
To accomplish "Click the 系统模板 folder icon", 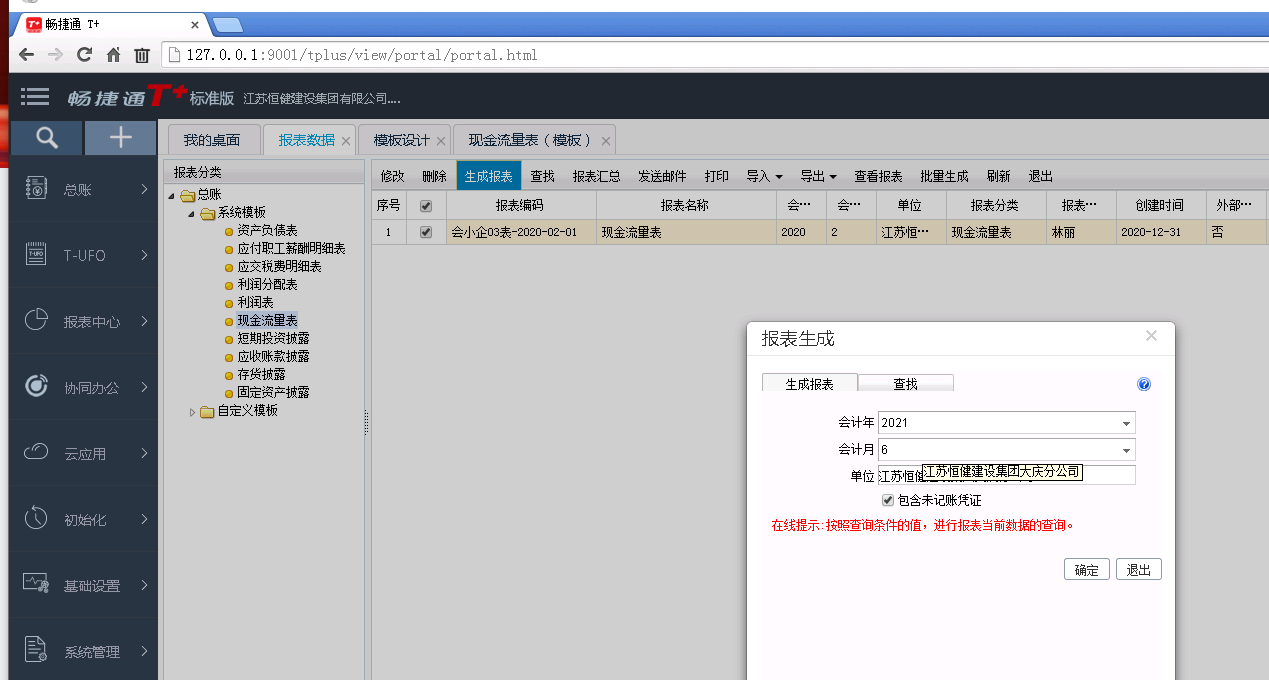I will pos(208,213).
